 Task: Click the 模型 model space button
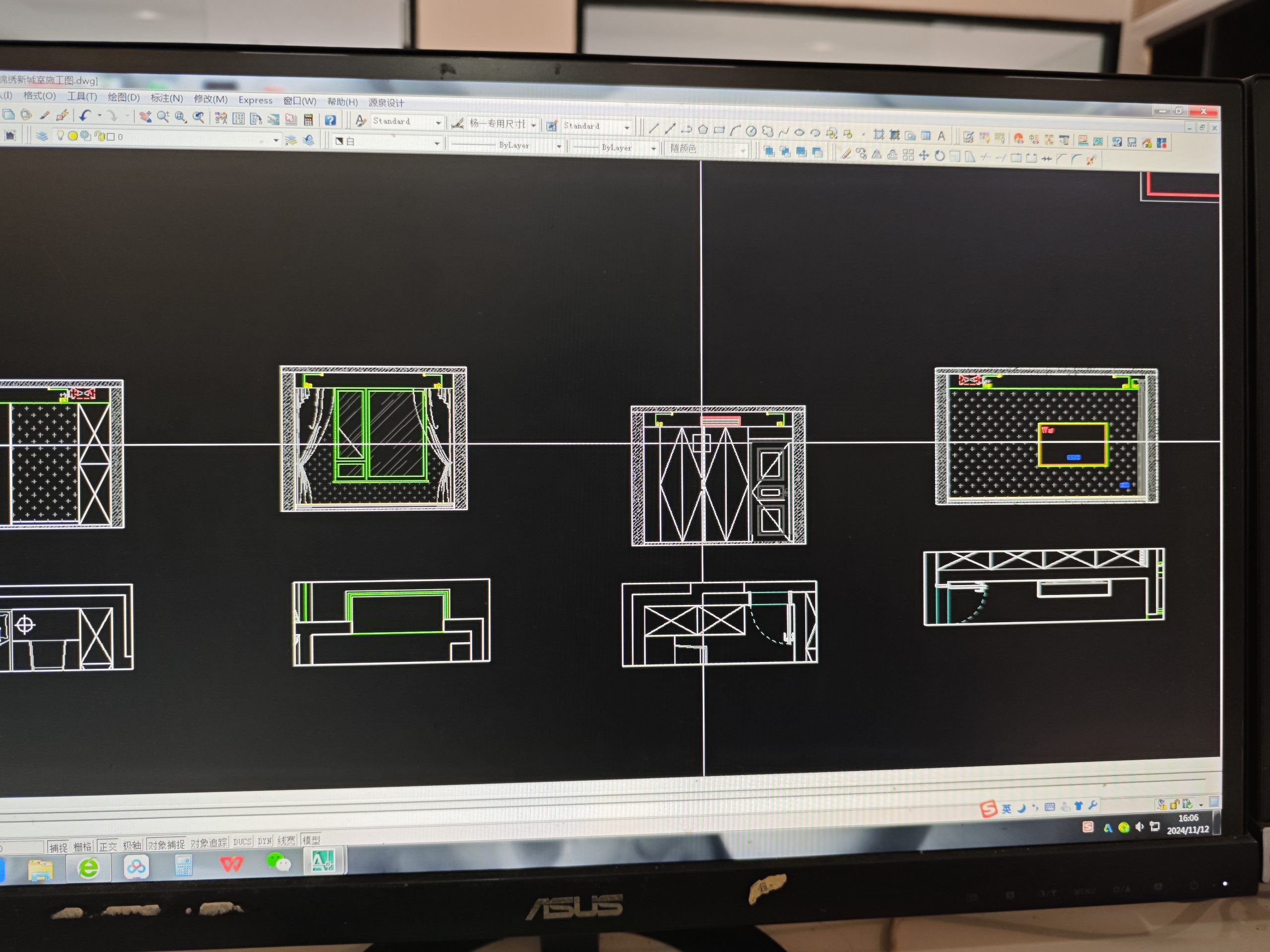click(311, 840)
